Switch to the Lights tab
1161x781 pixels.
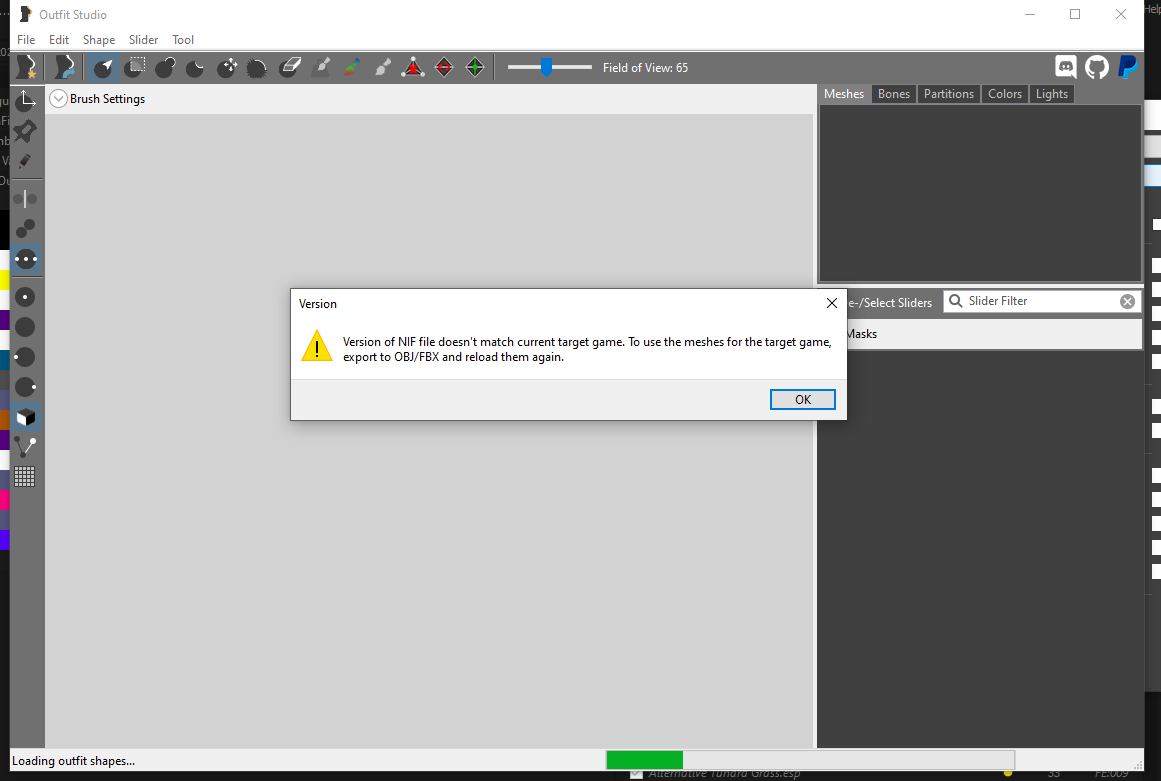(1051, 94)
